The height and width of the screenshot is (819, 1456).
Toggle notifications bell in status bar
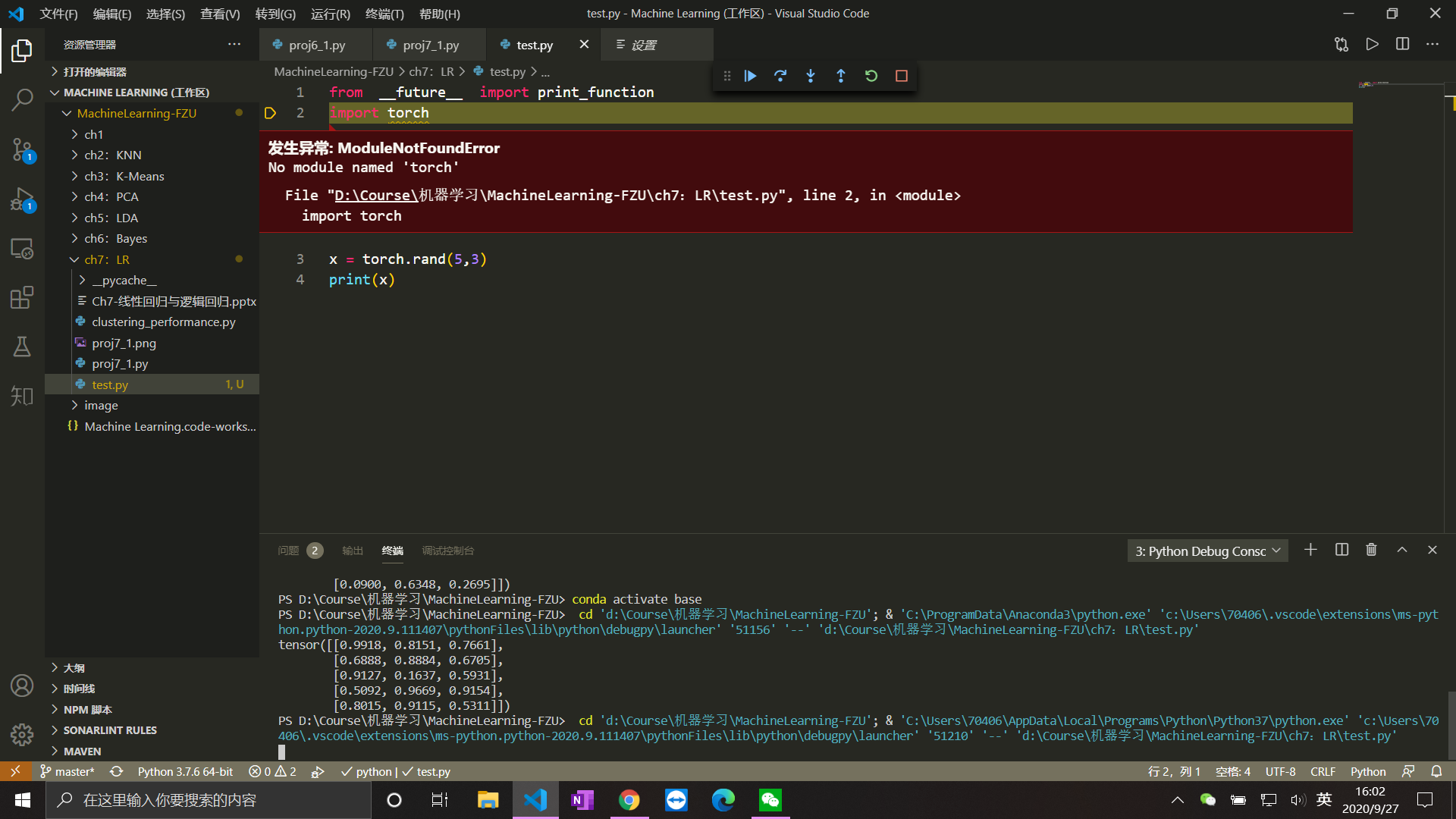click(x=1436, y=771)
